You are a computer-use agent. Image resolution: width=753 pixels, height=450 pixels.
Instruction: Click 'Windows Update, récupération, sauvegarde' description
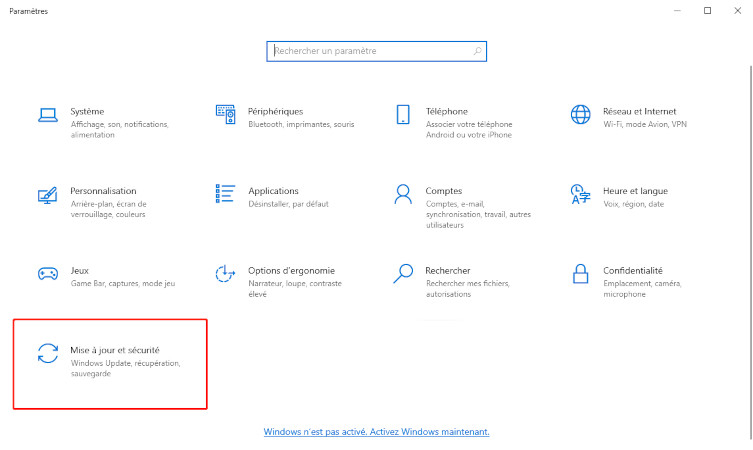click(125, 368)
